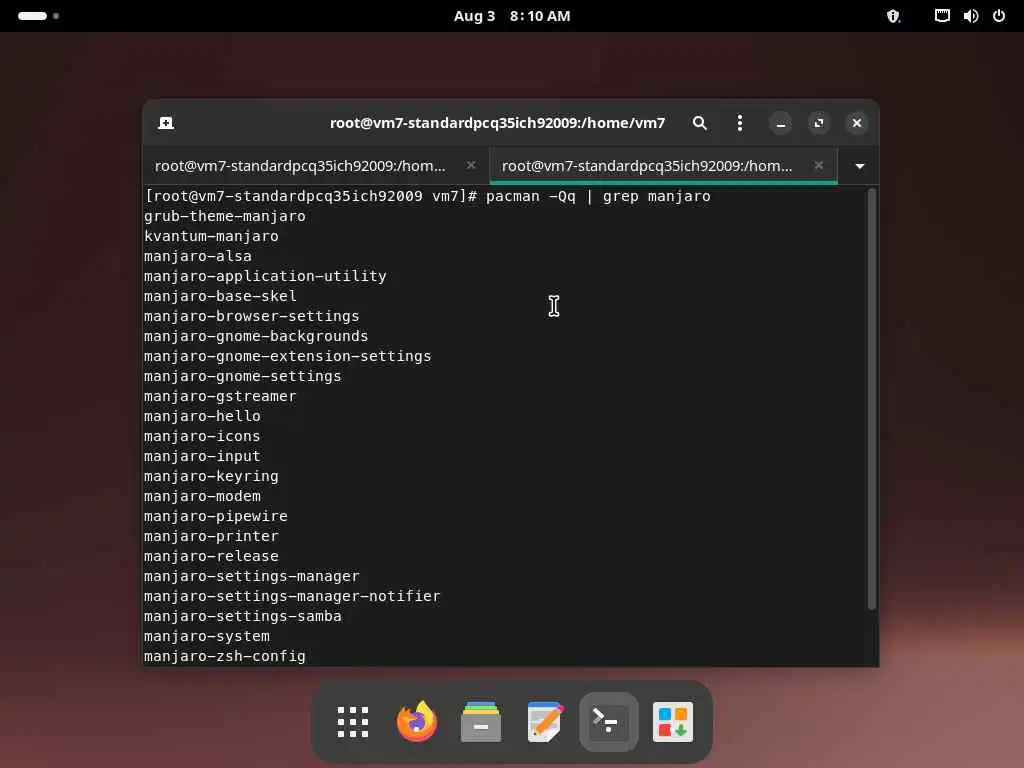Click the 'manjaro-gnome-backgrounds' line
Image resolution: width=1024 pixels, height=768 pixels.
point(256,336)
